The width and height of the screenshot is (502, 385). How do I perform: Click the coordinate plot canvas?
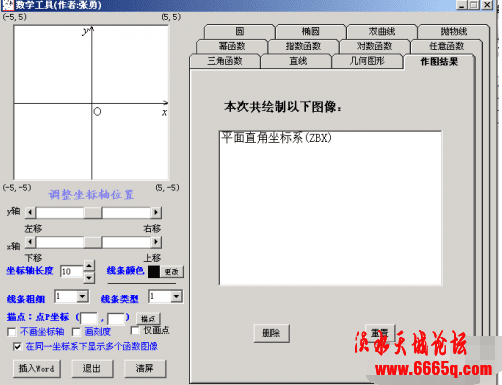tap(91, 103)
